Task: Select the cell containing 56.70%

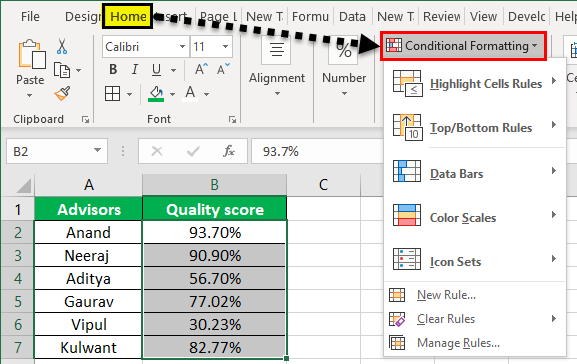Action: click(x=215, y=278)
